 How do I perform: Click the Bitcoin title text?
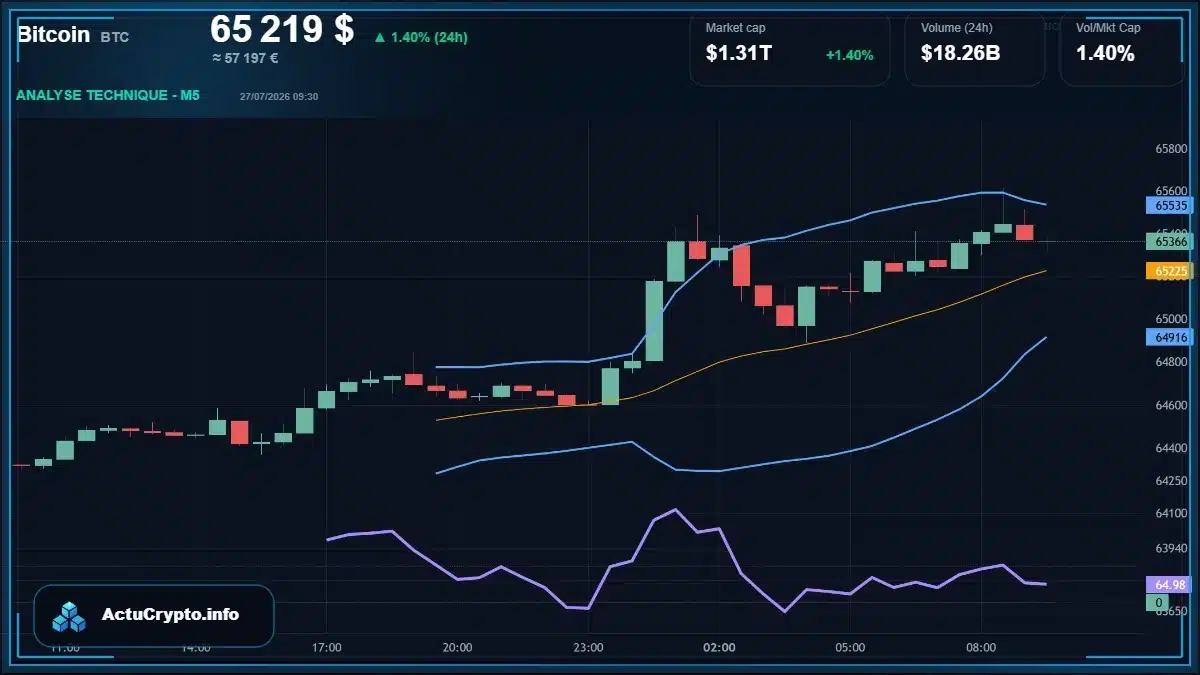click(54, 34)
